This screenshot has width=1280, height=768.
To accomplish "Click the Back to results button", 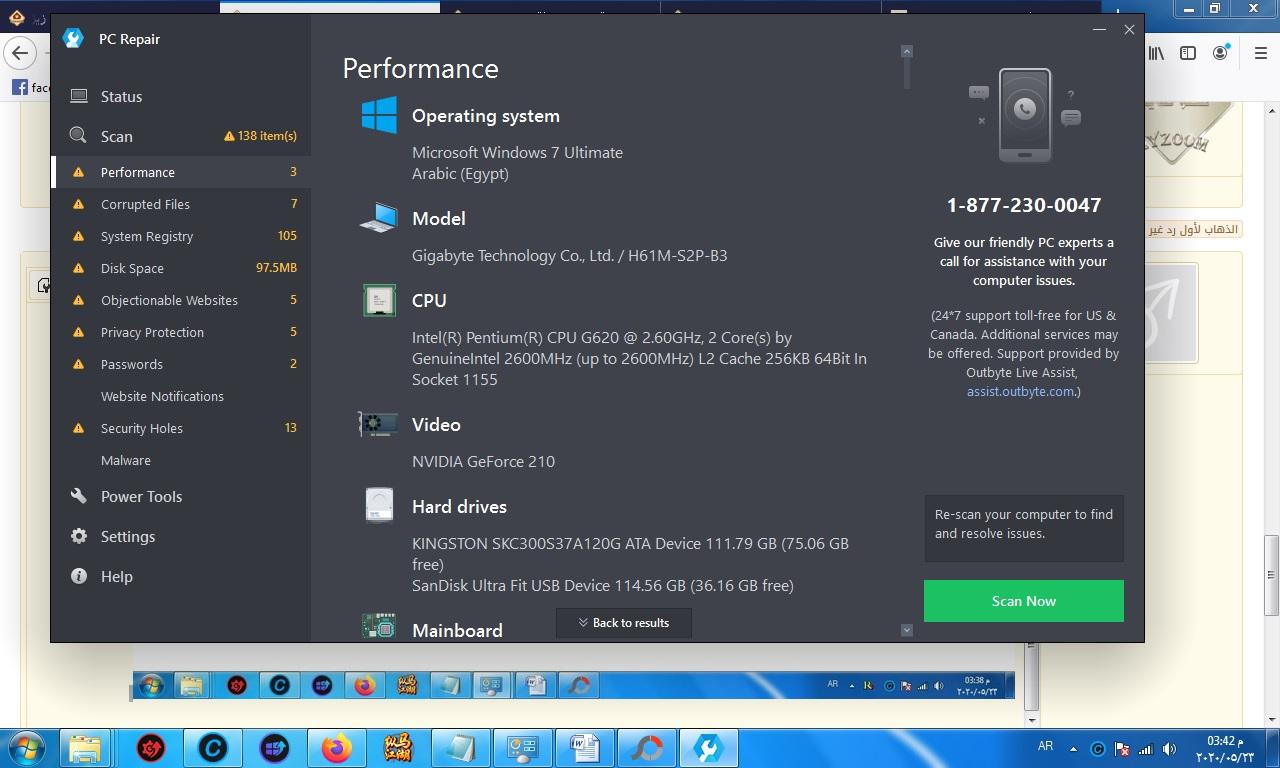I will 623,623.
